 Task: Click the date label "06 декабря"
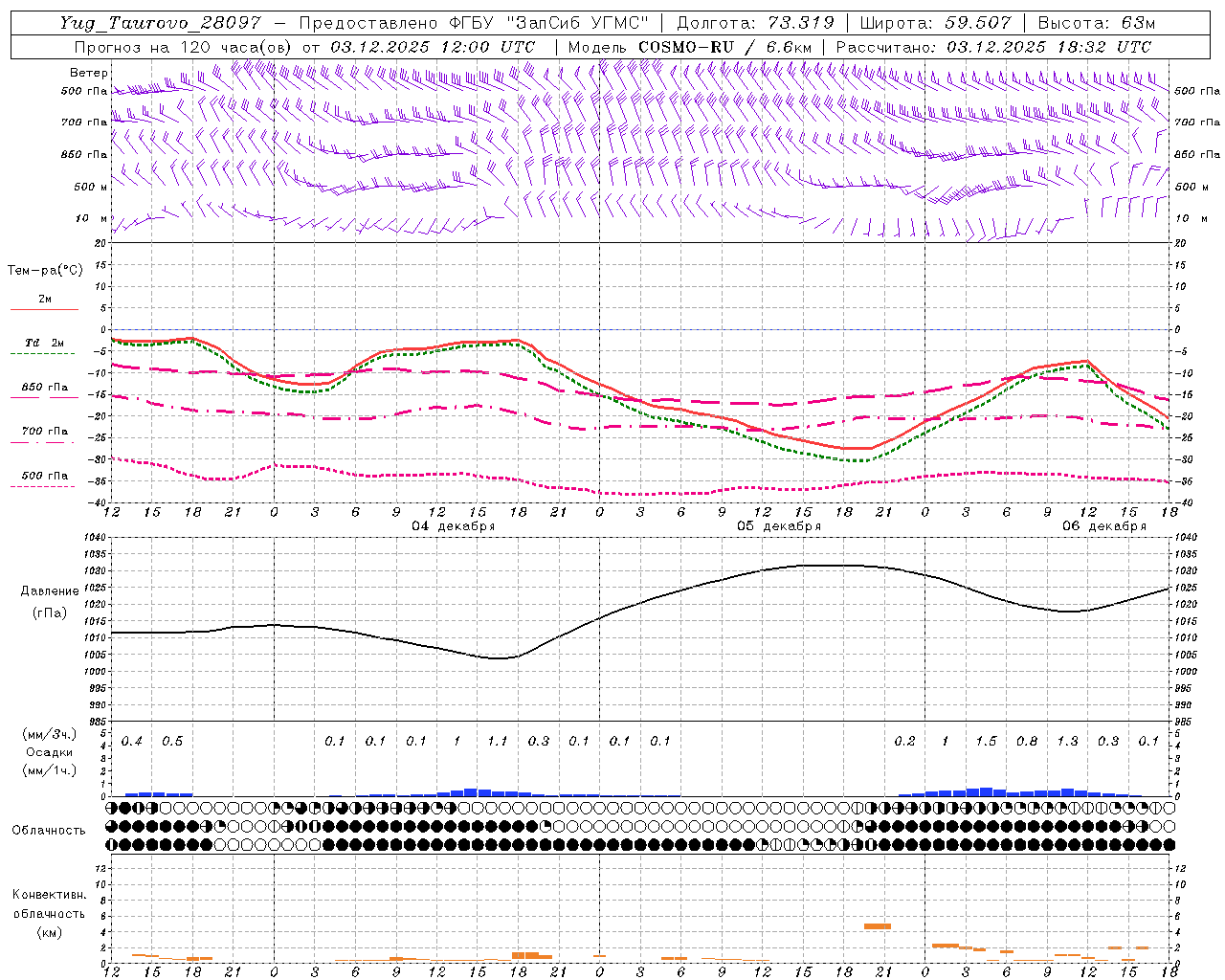point(1103,526)
